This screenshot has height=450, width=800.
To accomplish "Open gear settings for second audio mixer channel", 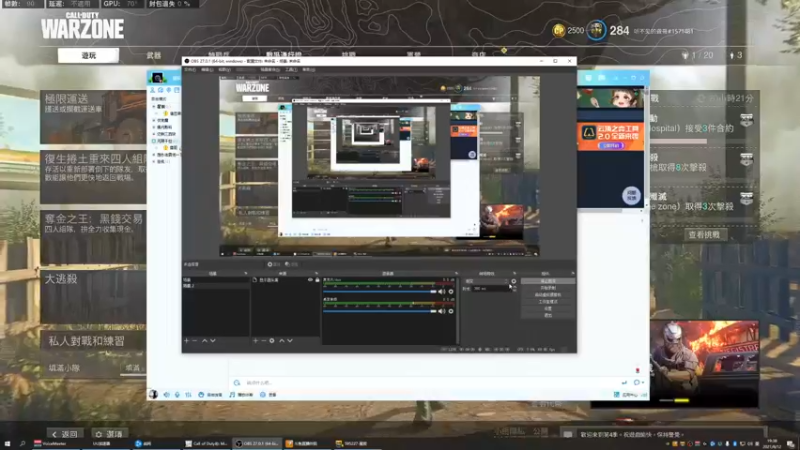I will pyautogui.click(x=451, y=311).
